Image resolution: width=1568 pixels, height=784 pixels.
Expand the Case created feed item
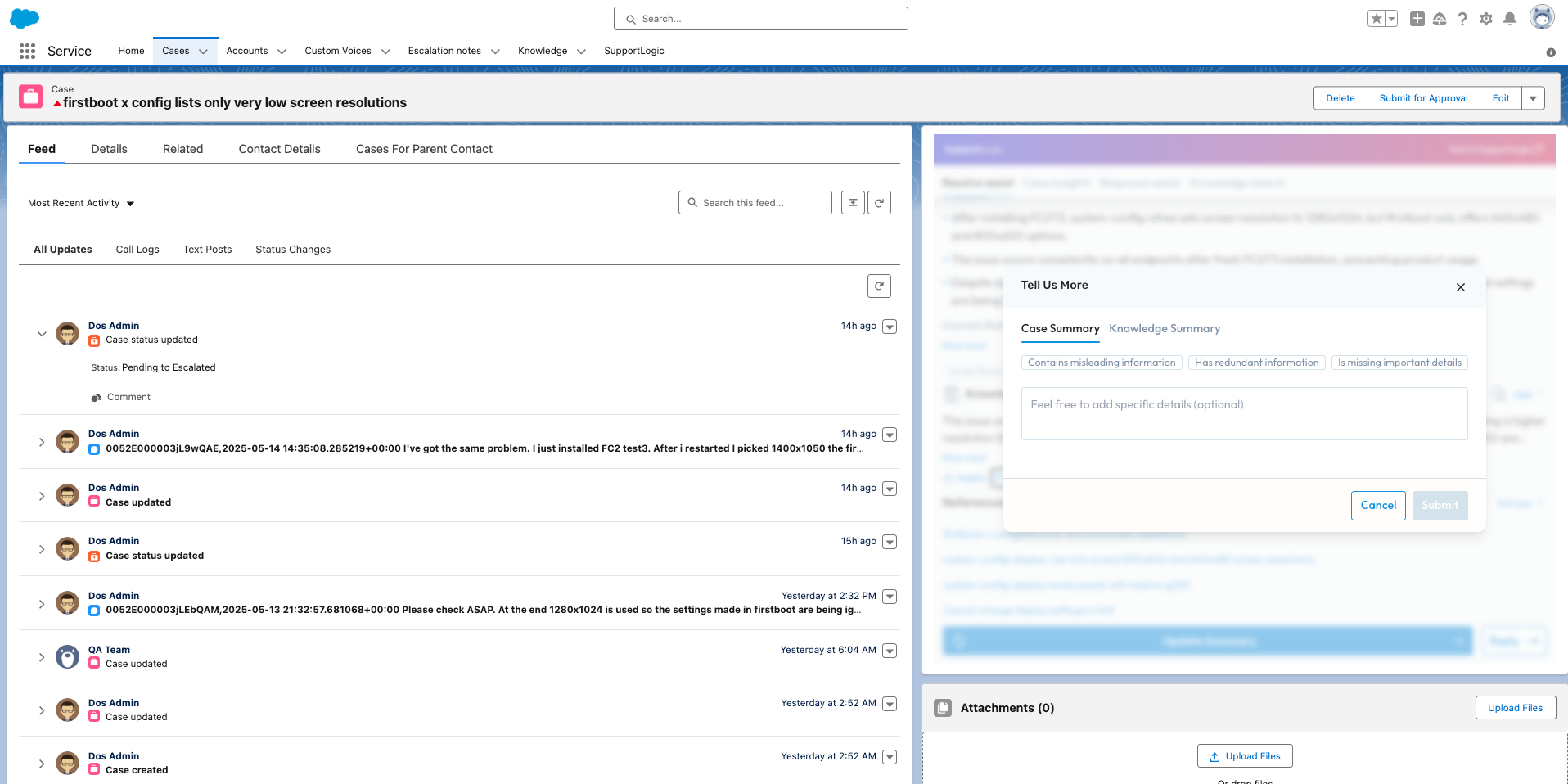[42, 764]
